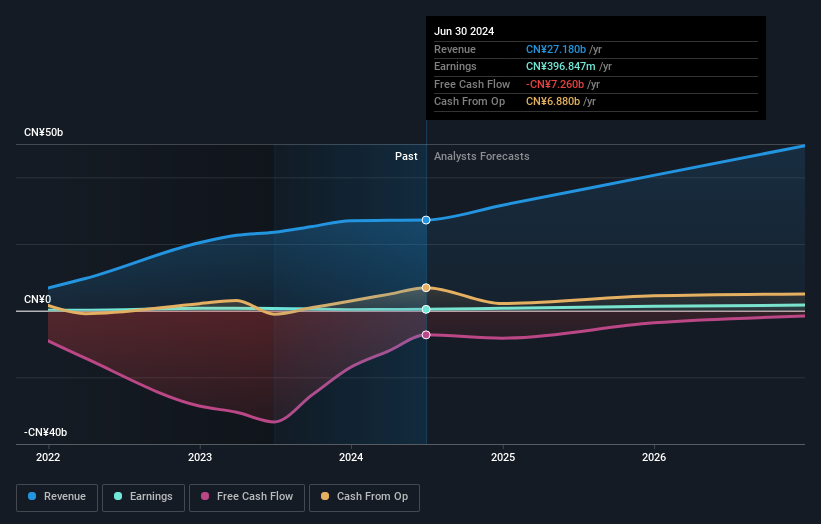The image size is (821, 524).
Task: Click the -CN¥7.260b free cash flow value
Action: coord(555,84)
